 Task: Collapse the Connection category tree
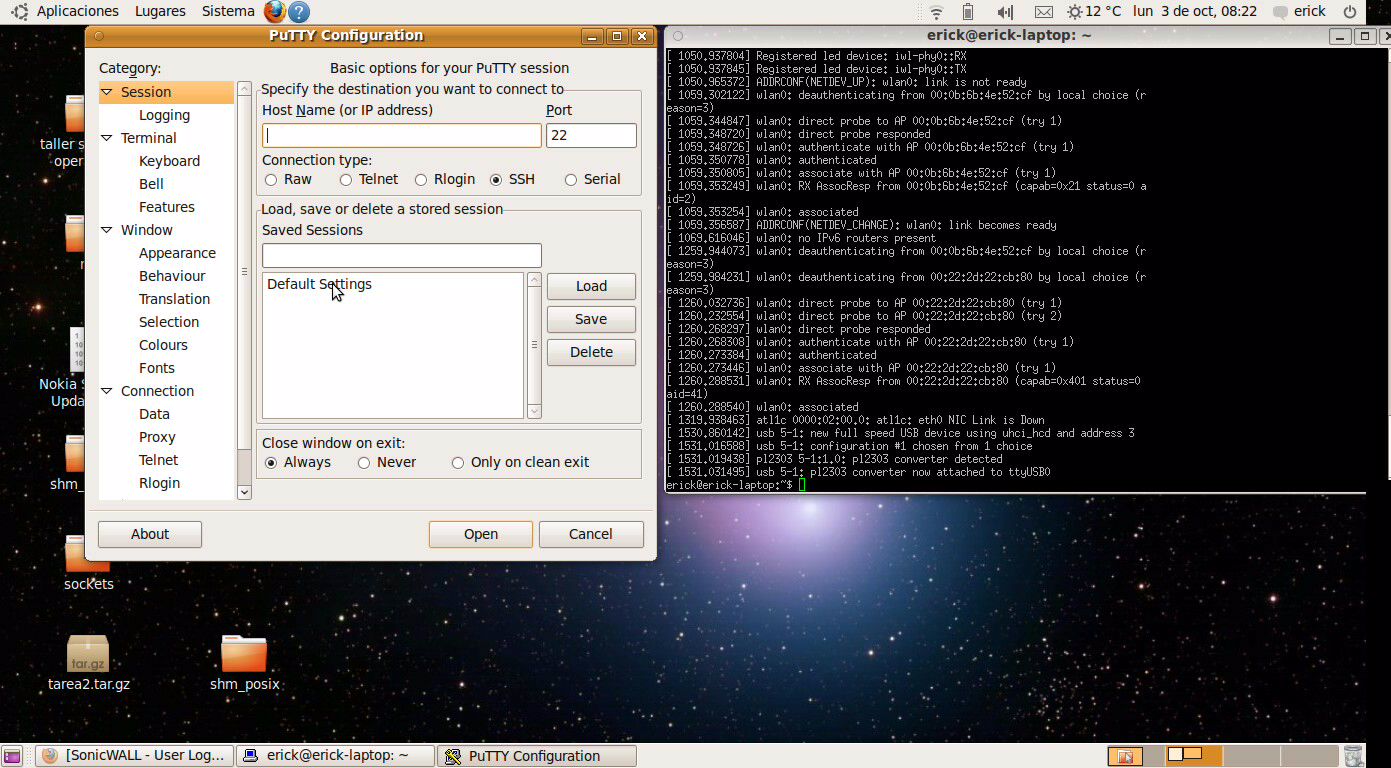tap(107, 390)
